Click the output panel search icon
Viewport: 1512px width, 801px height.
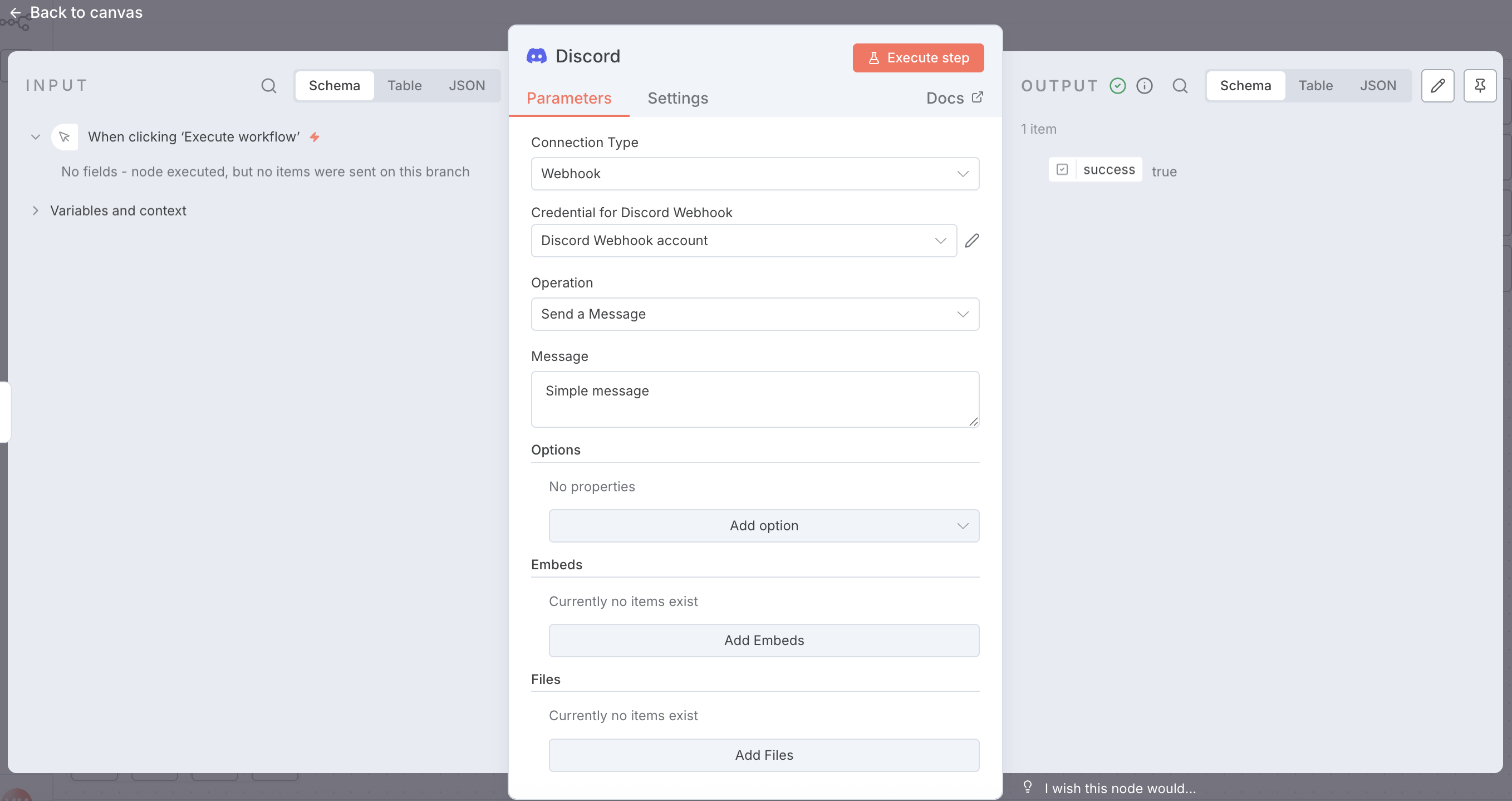1180,86
